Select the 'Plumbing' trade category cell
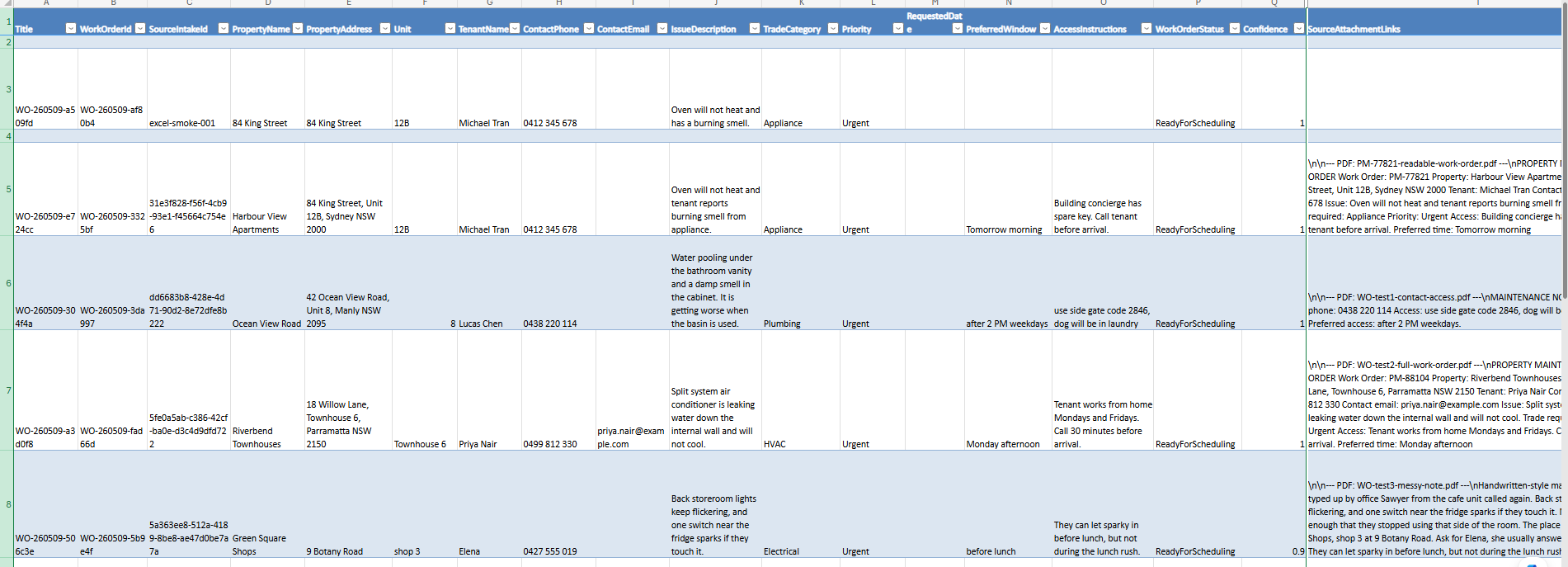The width and height of the screenshot is (1568, 567). pyautogui.click(x=801, y=283)
